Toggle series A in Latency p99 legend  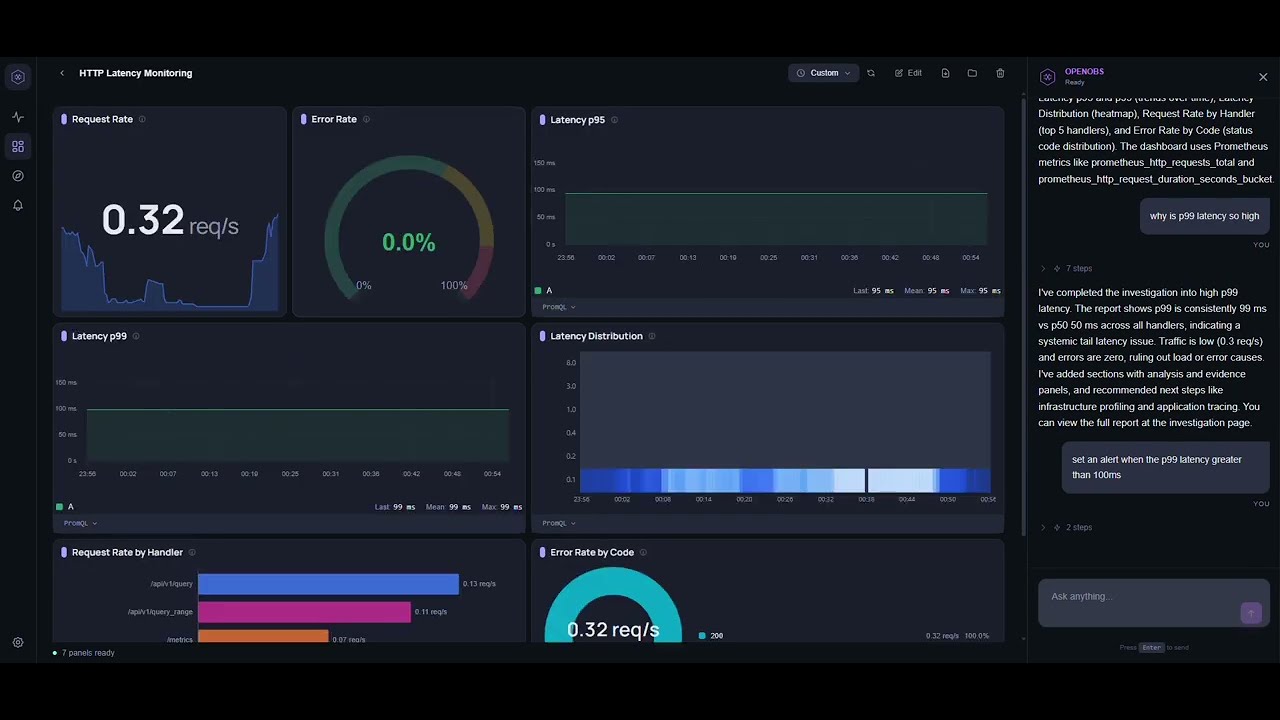click(65, 507)
